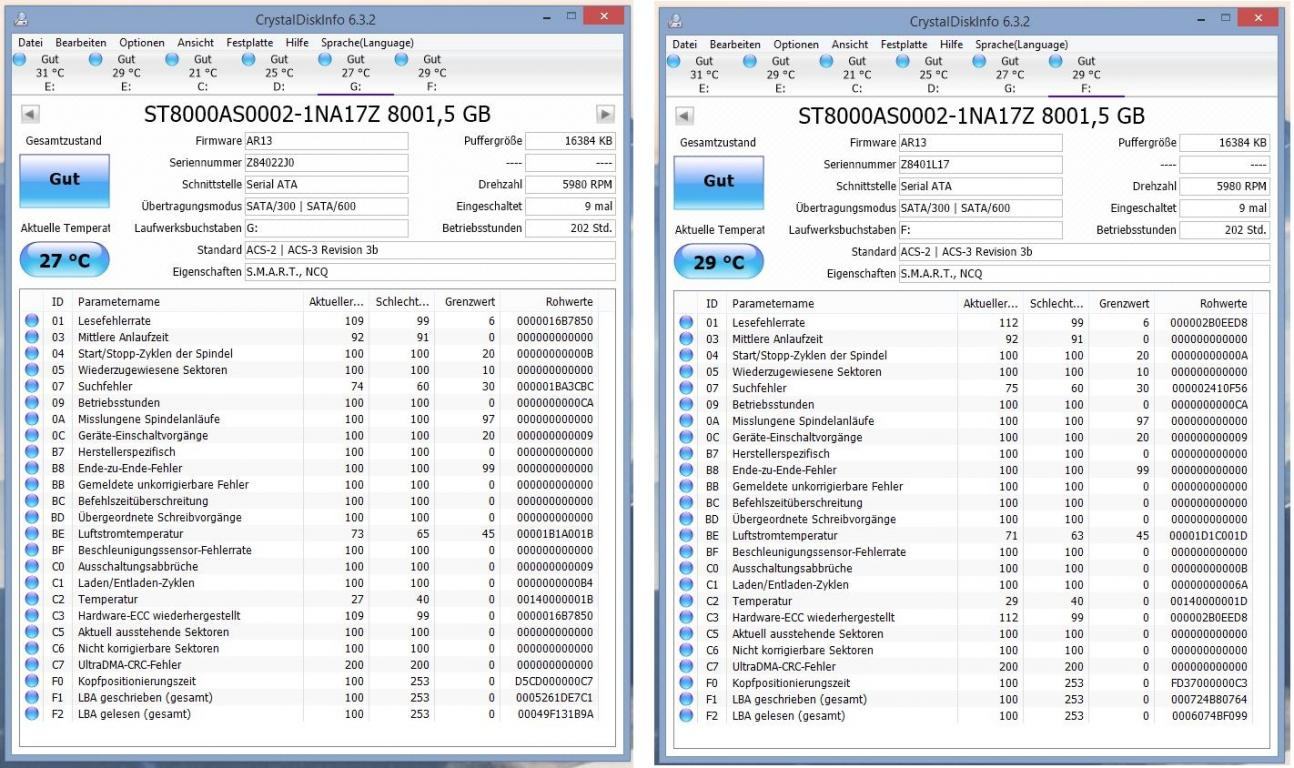
Task: Click status orb for Suchfehler in right window
Action: point(686,388)
